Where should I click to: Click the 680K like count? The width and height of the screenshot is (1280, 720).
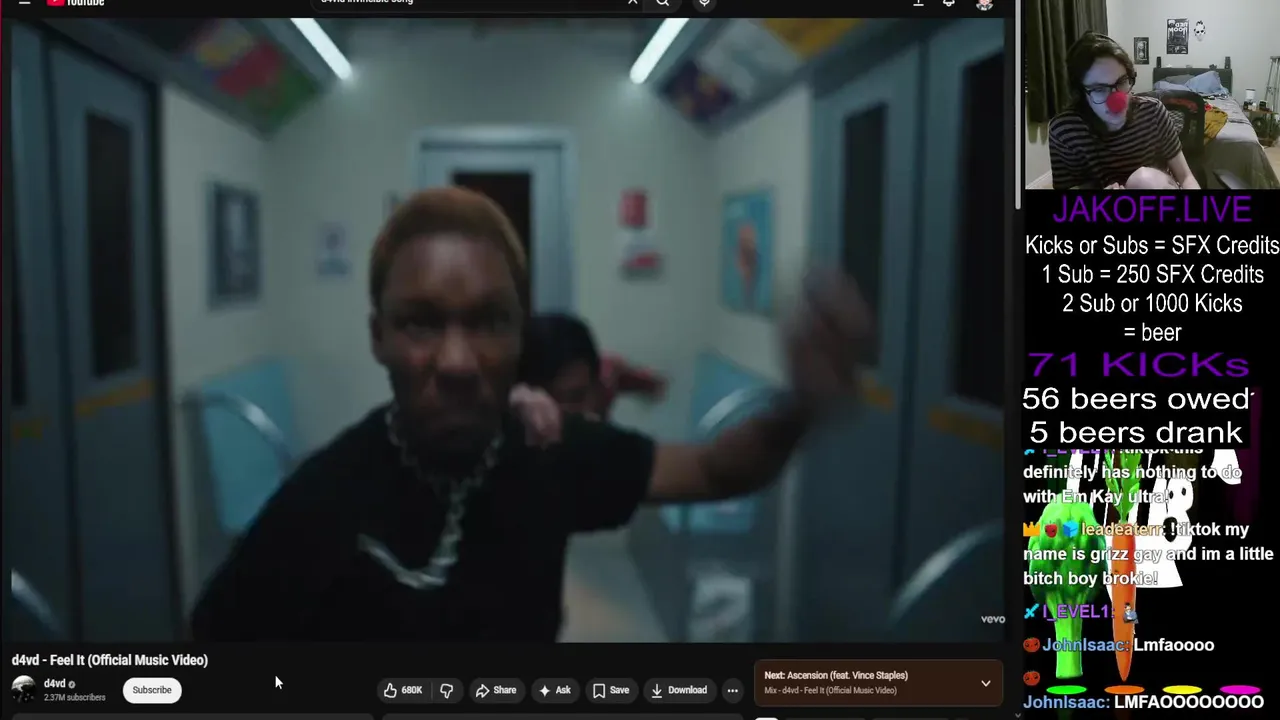tap(411, 690)
